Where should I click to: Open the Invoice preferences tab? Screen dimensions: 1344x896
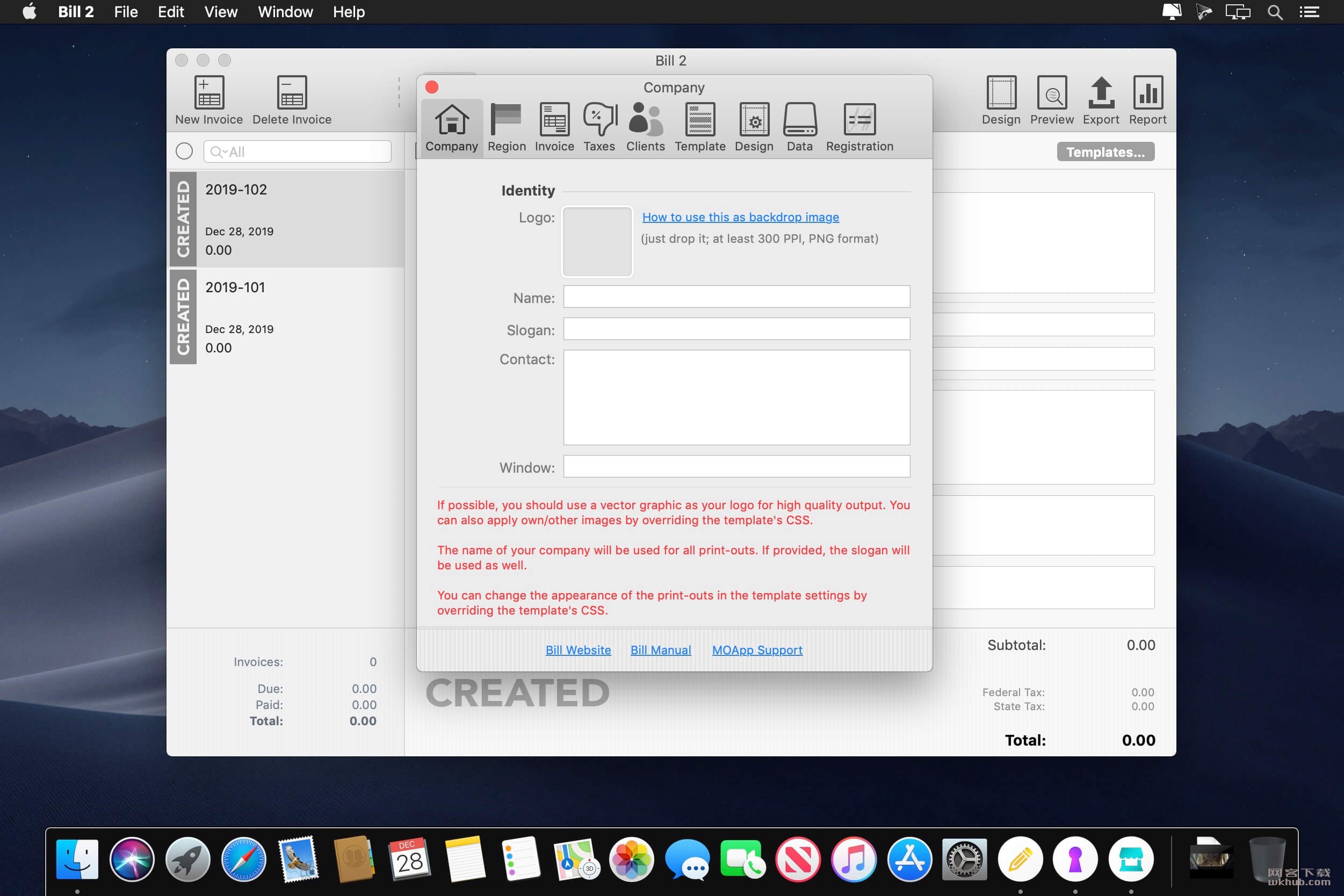click(554, 128)
